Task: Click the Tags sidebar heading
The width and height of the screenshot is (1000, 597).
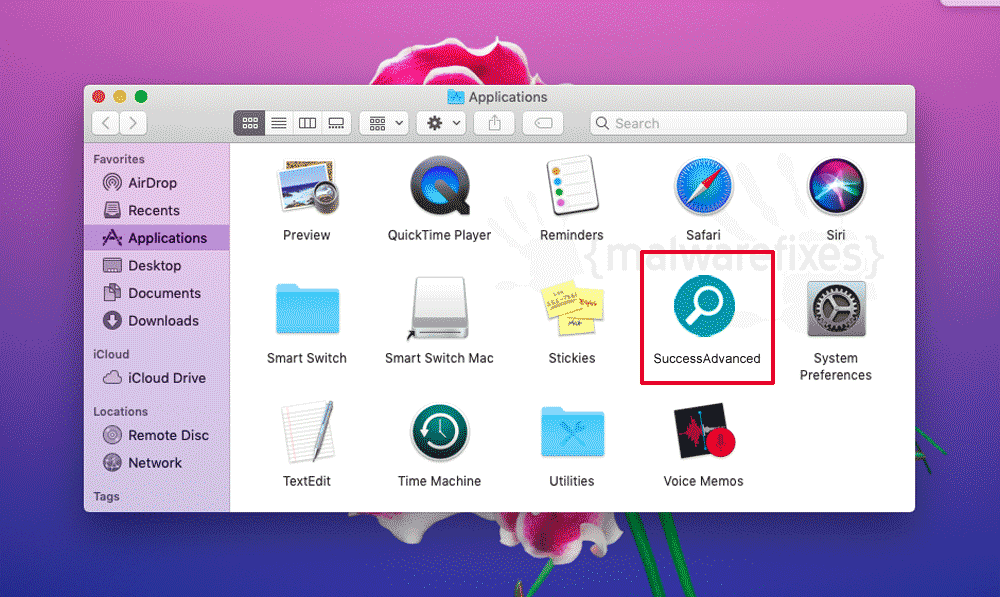Action: click(x=107, y=497)
